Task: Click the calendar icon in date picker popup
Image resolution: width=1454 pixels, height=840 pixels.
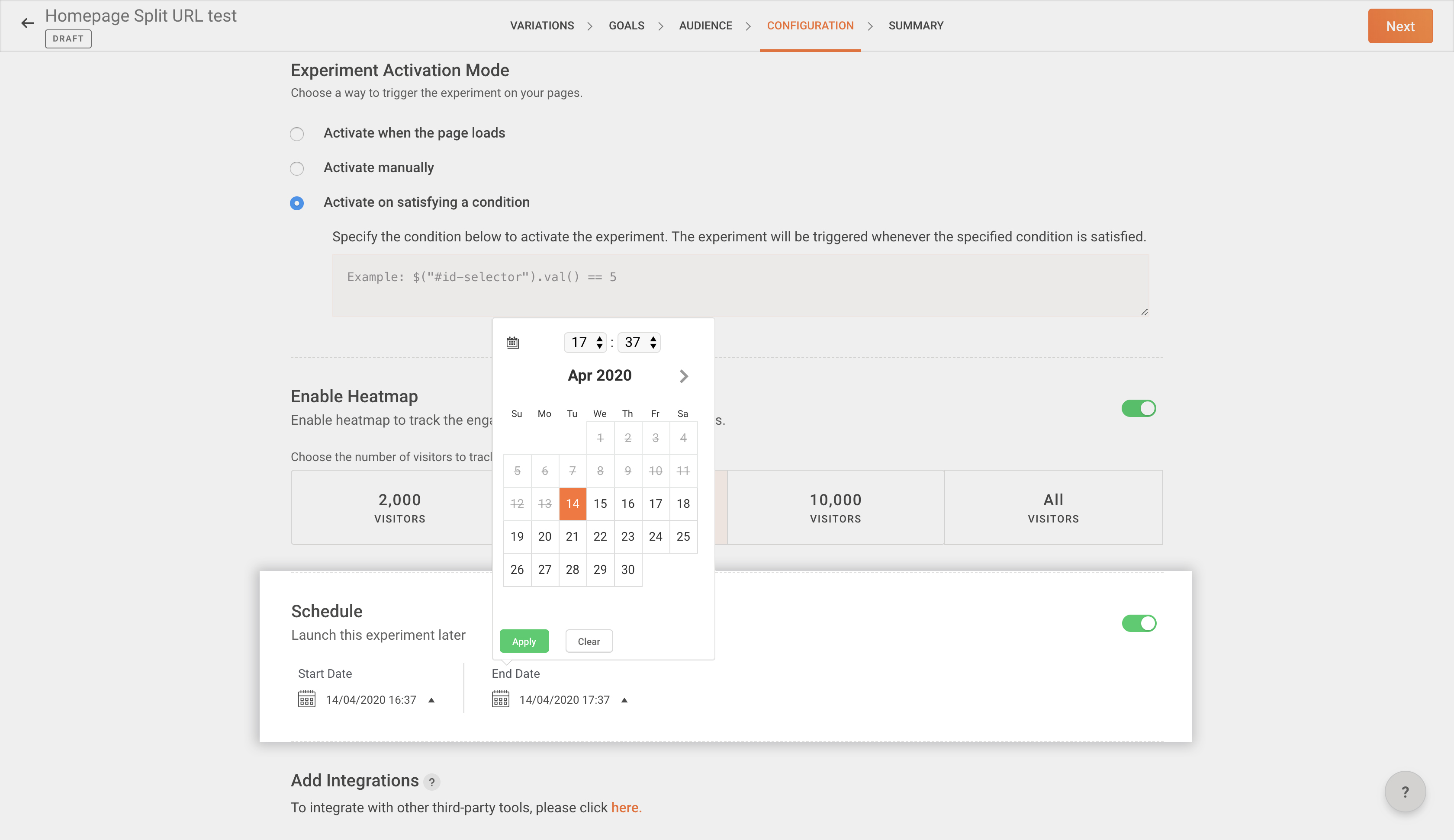Action: coord(512,343)
